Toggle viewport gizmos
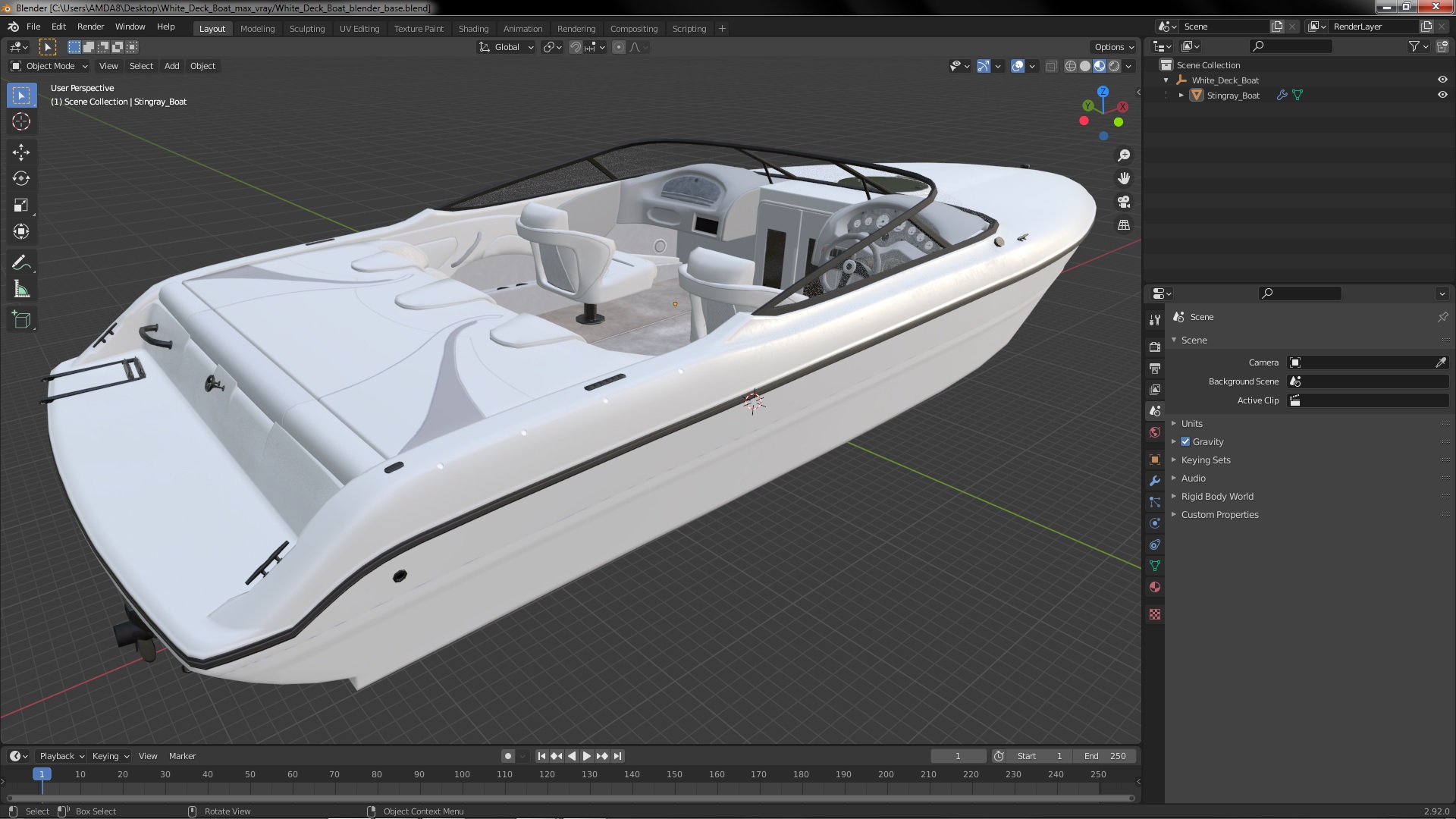This screenshot has width=1456, height=819. [x=984, y=66]
